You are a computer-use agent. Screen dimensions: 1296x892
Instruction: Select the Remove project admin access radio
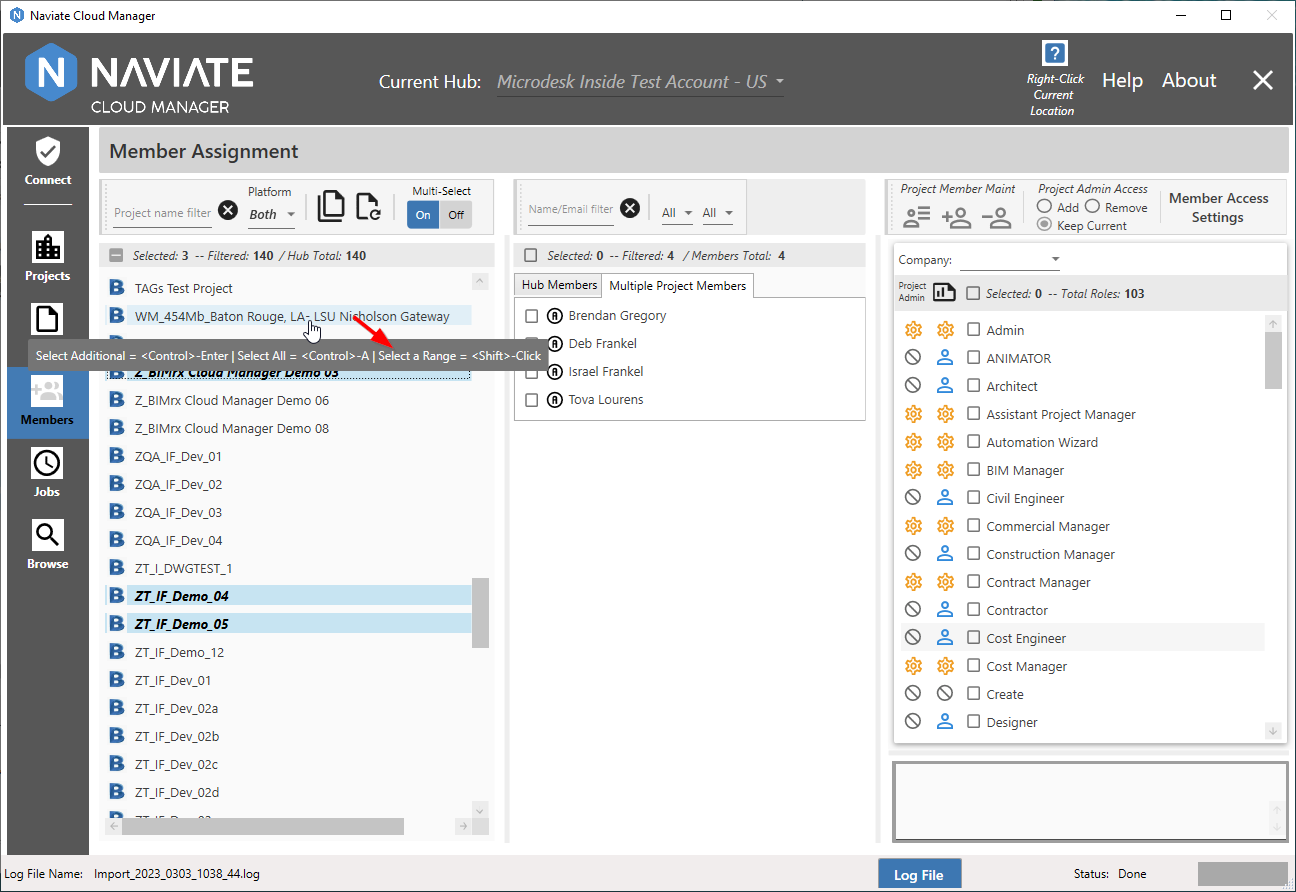point(1092,206)
